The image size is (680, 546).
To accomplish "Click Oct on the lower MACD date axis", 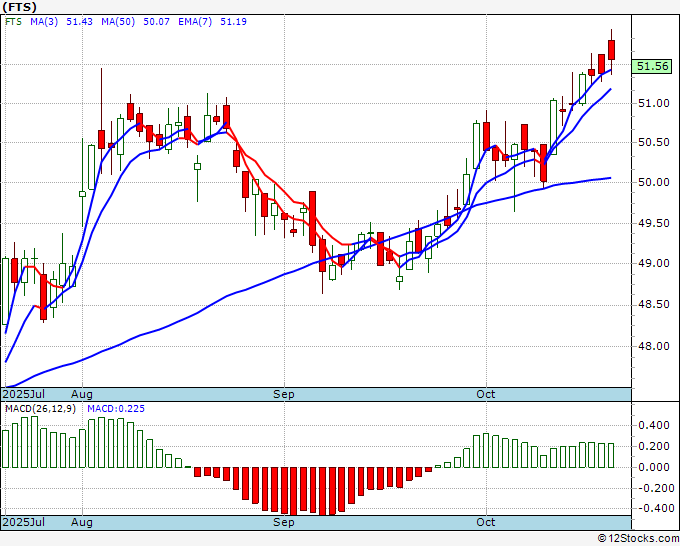I will (485, 522).
